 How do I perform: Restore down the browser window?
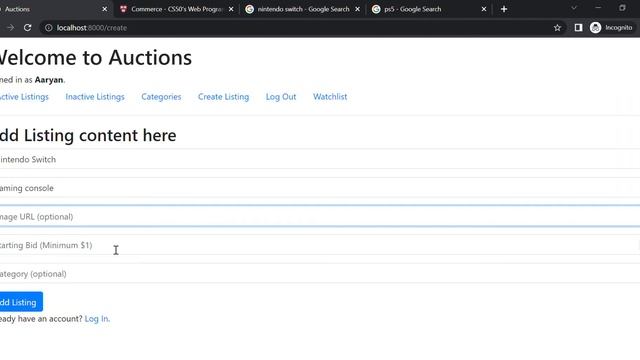(622, 8)
